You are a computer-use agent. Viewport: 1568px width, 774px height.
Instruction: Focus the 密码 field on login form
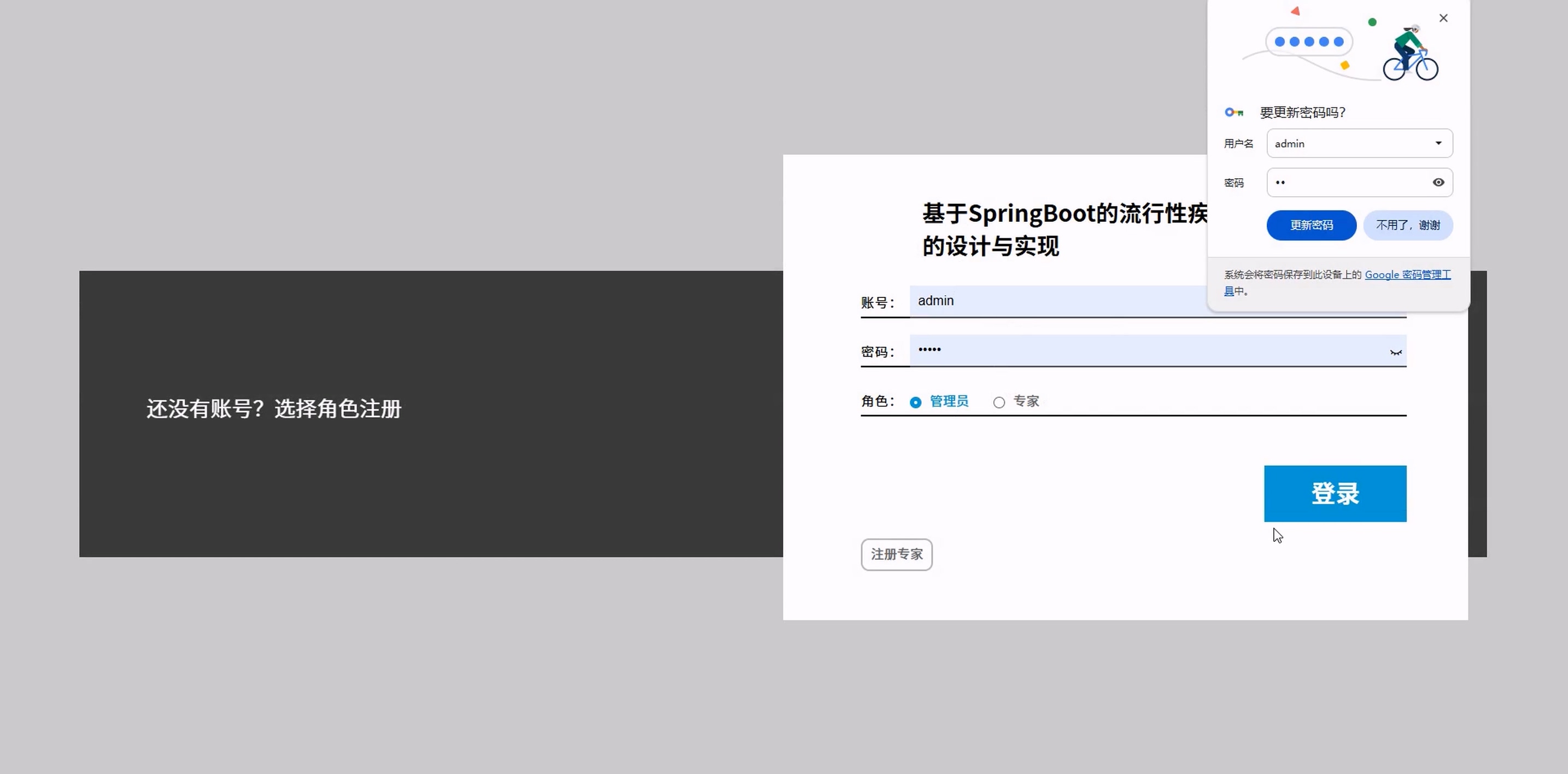pyautogui.click(x=1144, y=350)
